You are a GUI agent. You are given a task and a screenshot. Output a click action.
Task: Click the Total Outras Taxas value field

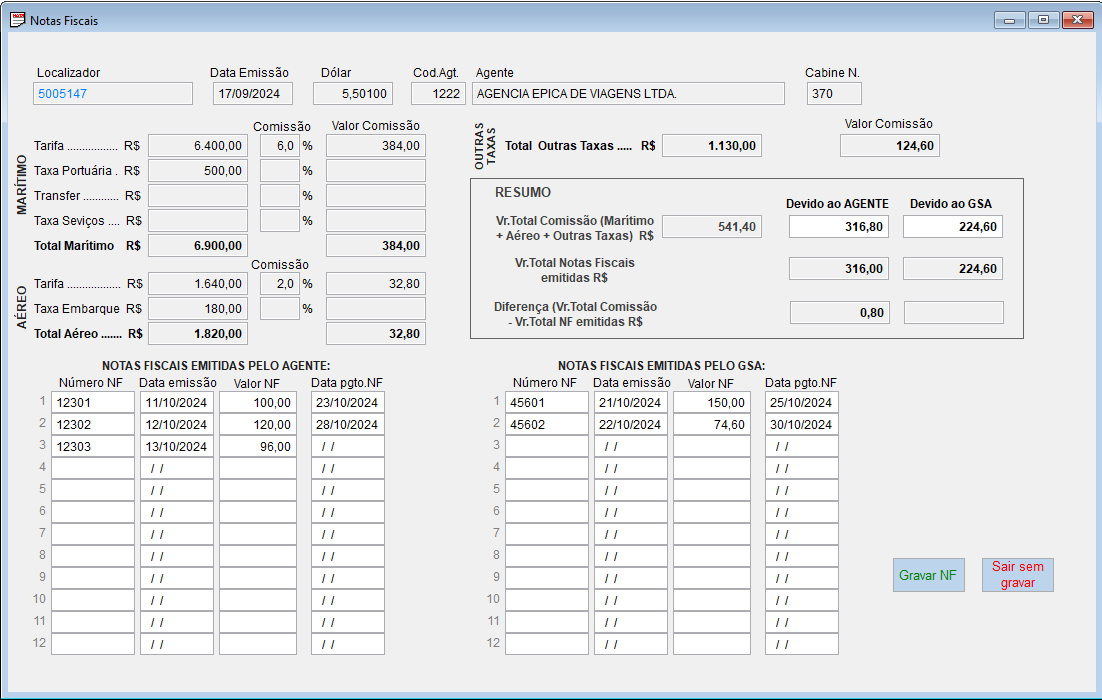(711, 145)
